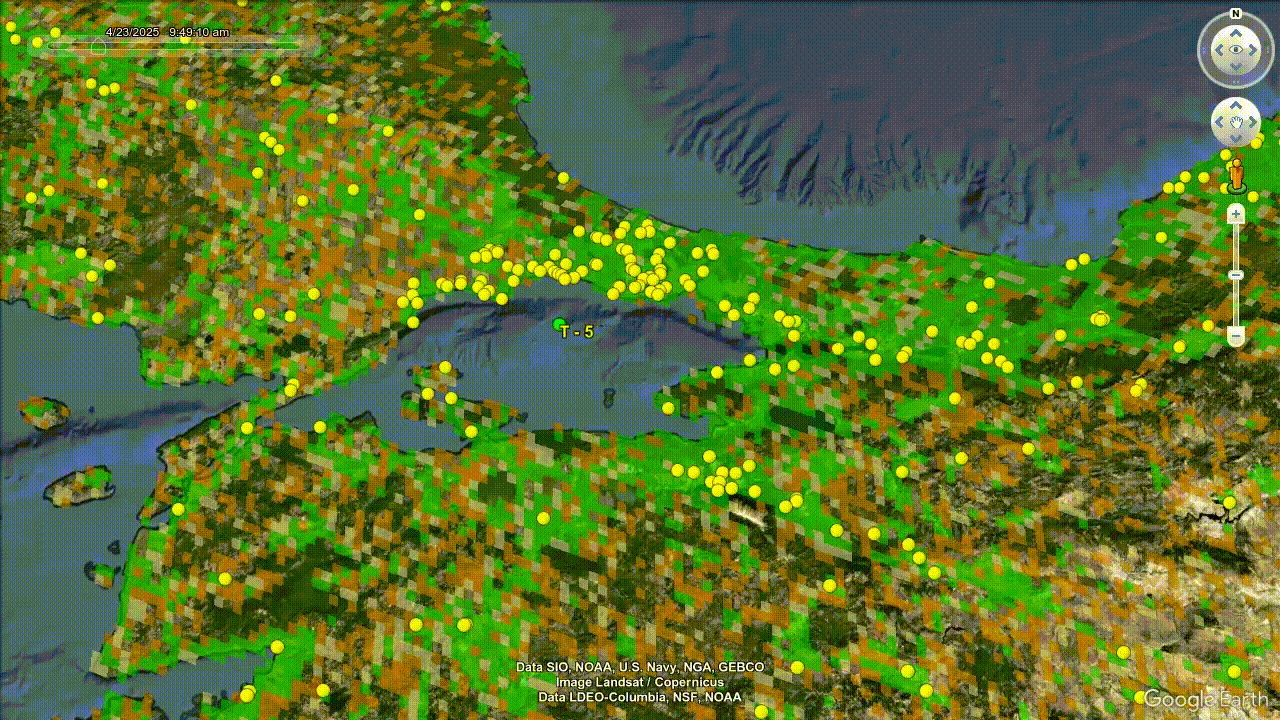Zoom in with the plus button
1280x720 pixels.
1236,213
